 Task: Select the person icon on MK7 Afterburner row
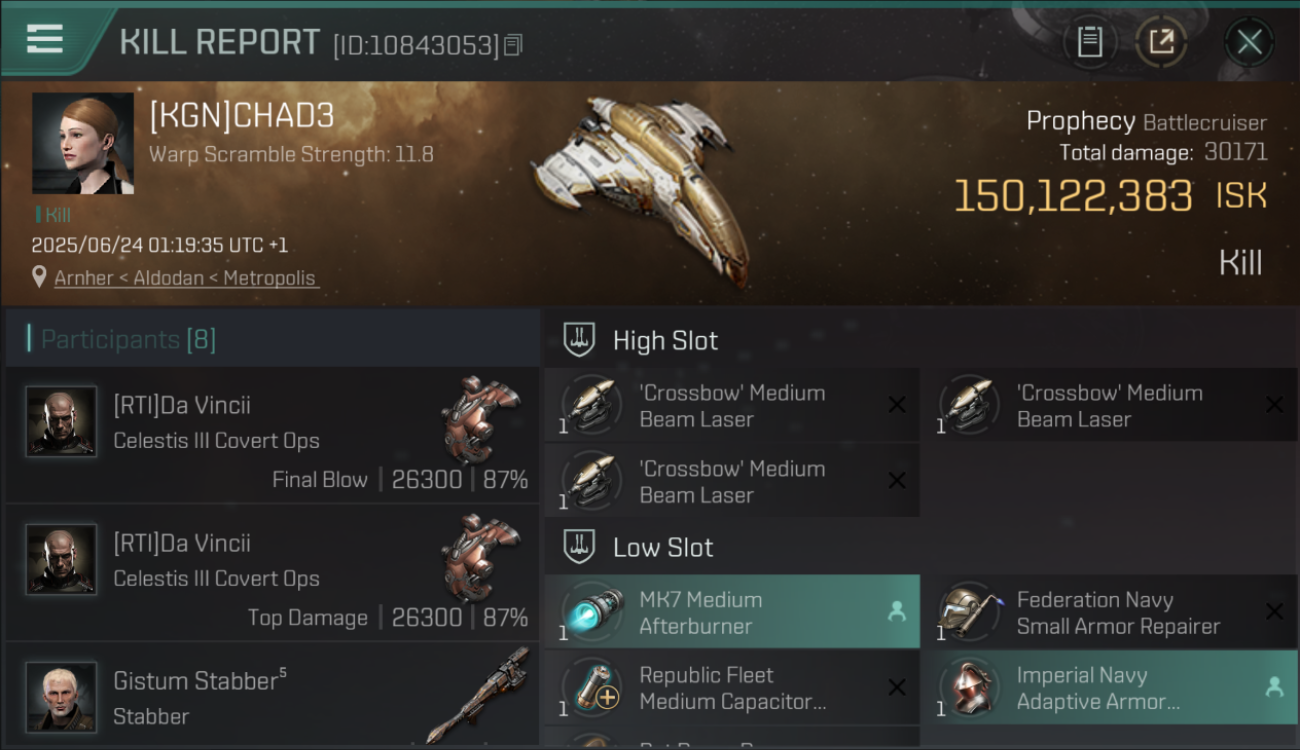[896, 612]
